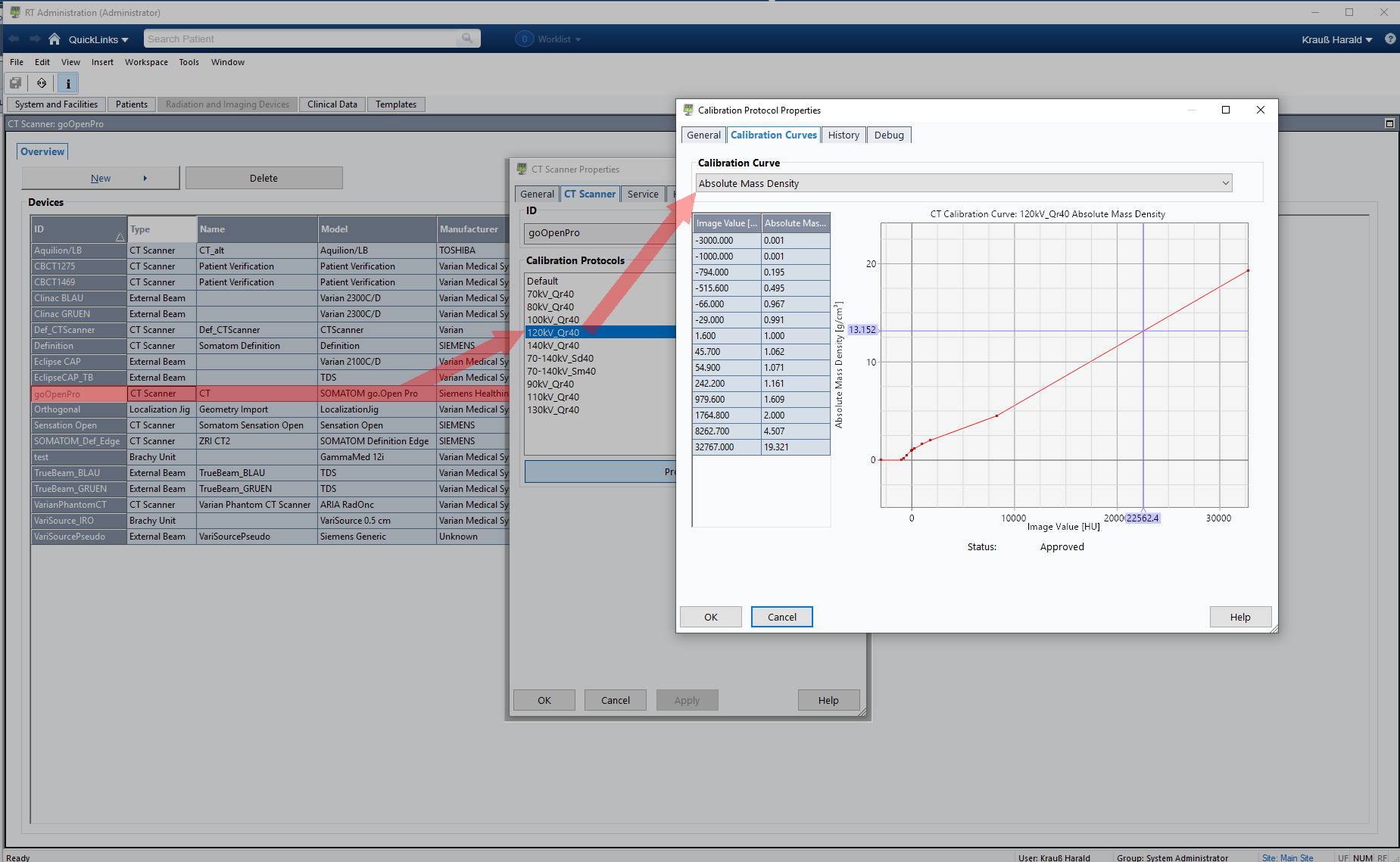Click the save disk toolbar icon
The width and height of the screenshot is (1400, 862).
click(x=16, y=83)
